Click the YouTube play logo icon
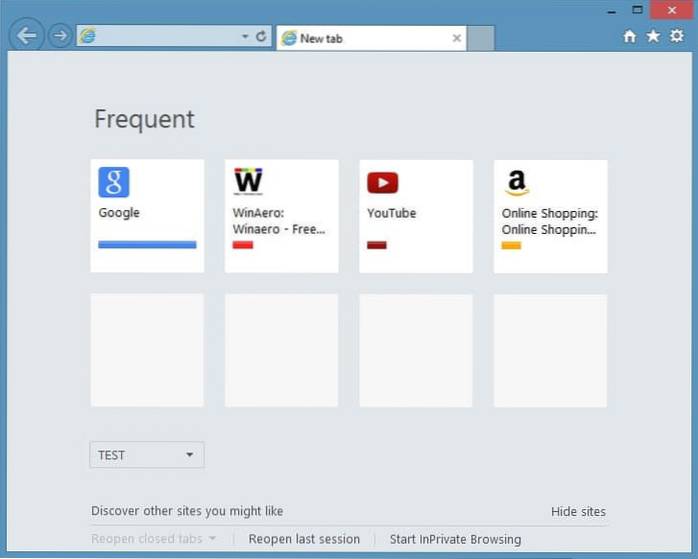This screenshot has width=698, height=559. point(382,182)
